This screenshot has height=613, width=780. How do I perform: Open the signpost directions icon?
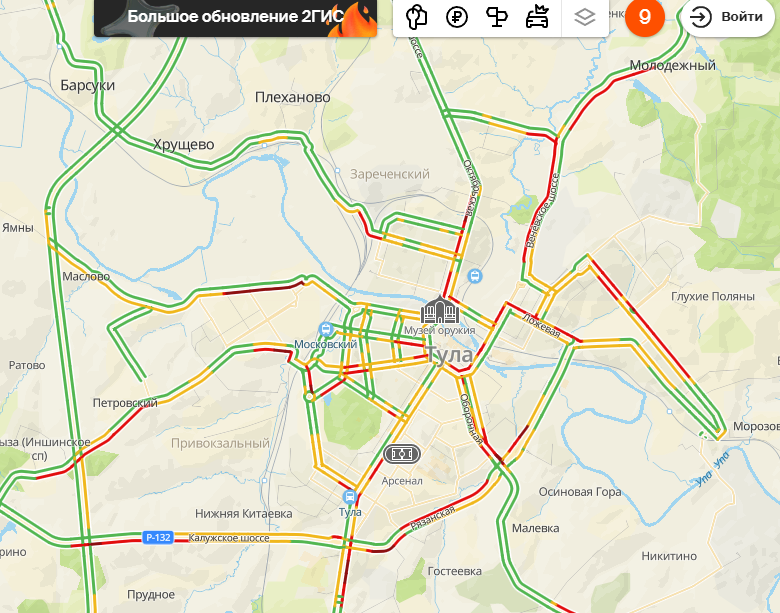pyautogui.click(x=496, y=17)
